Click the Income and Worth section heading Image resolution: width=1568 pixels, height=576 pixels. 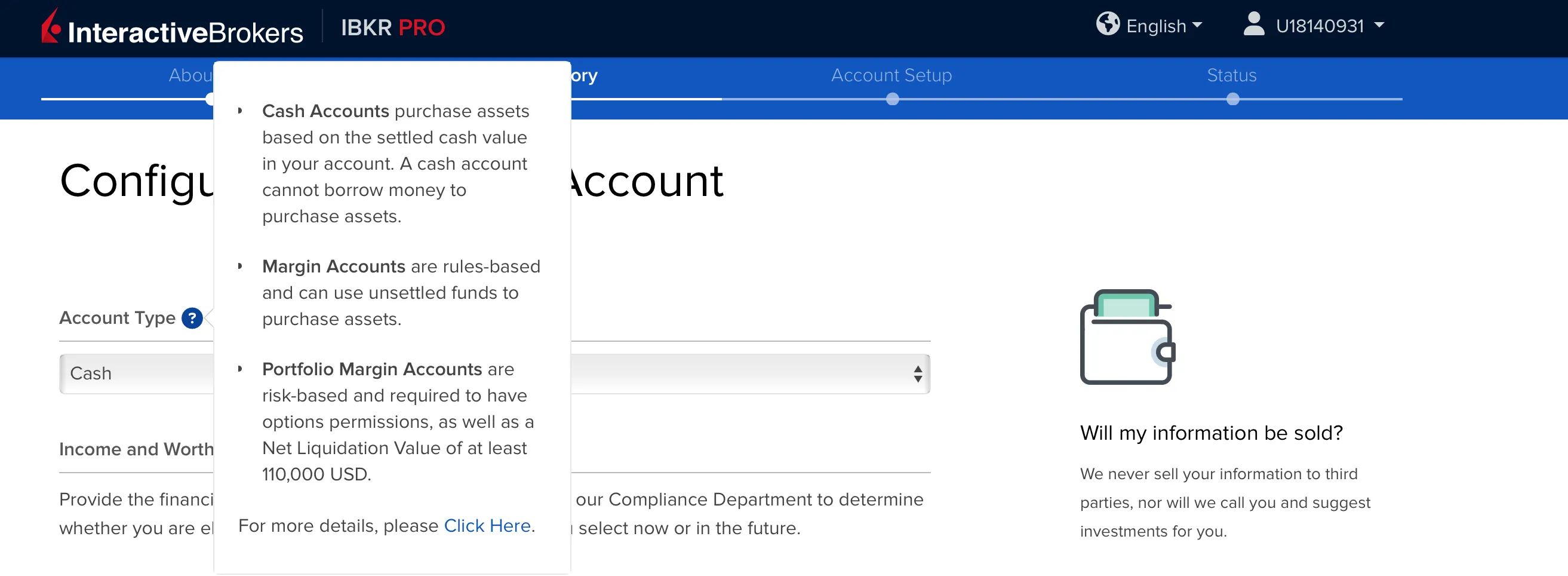click(x=136, y=449)
